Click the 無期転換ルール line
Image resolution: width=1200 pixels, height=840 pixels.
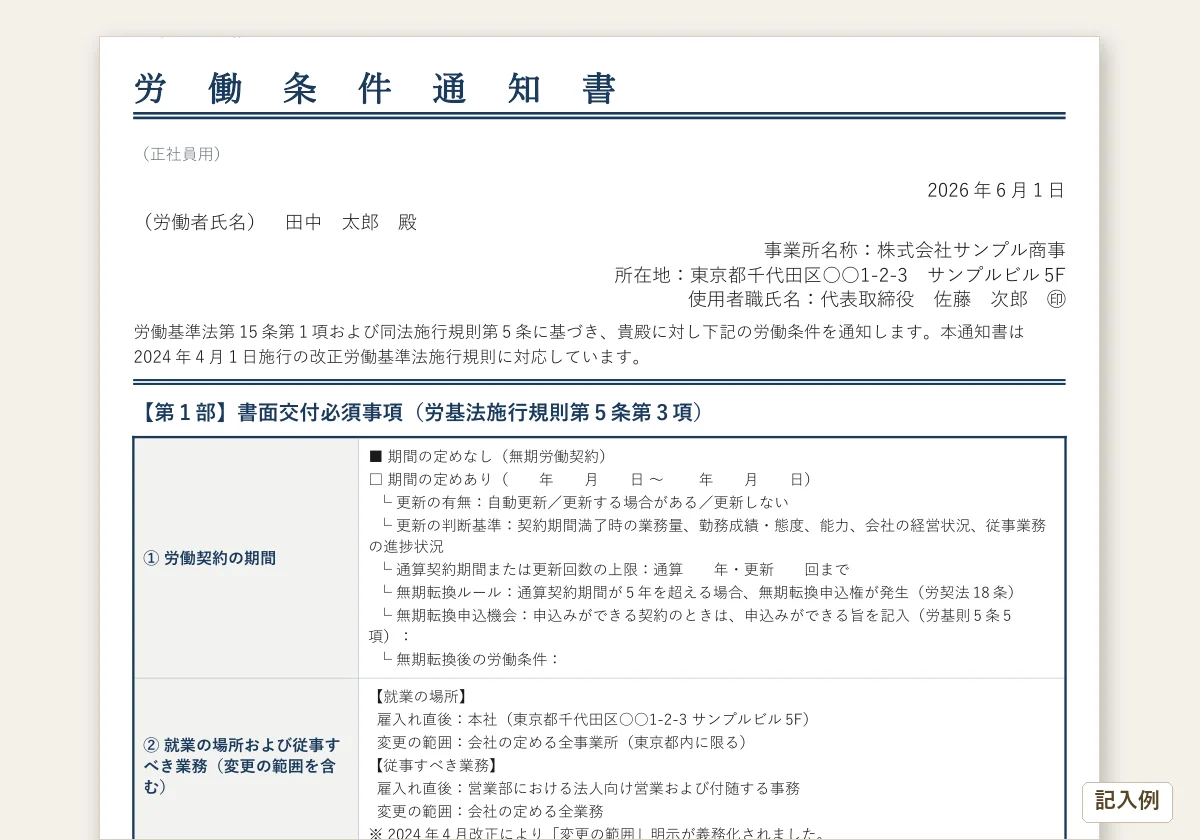[x=700, y=592]
